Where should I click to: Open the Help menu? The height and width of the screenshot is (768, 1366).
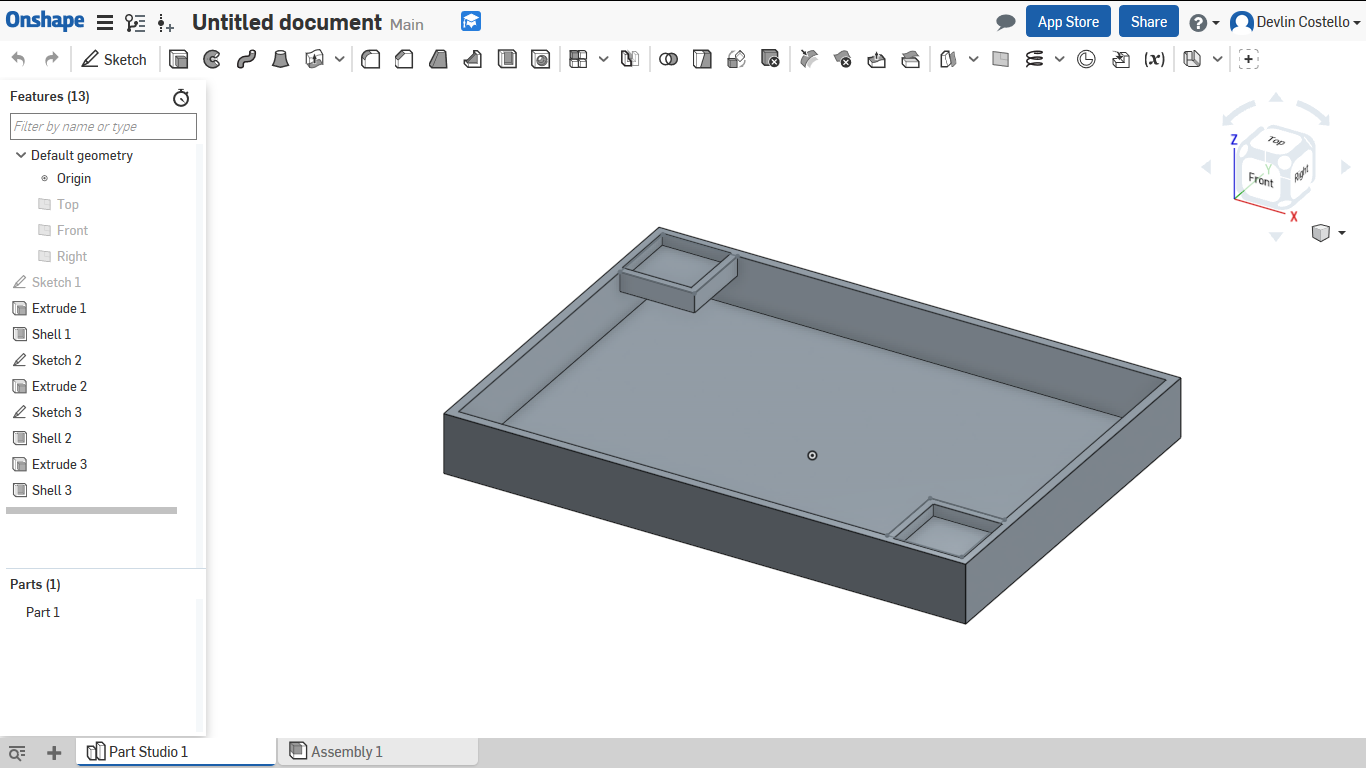[x=1204, y=22]
